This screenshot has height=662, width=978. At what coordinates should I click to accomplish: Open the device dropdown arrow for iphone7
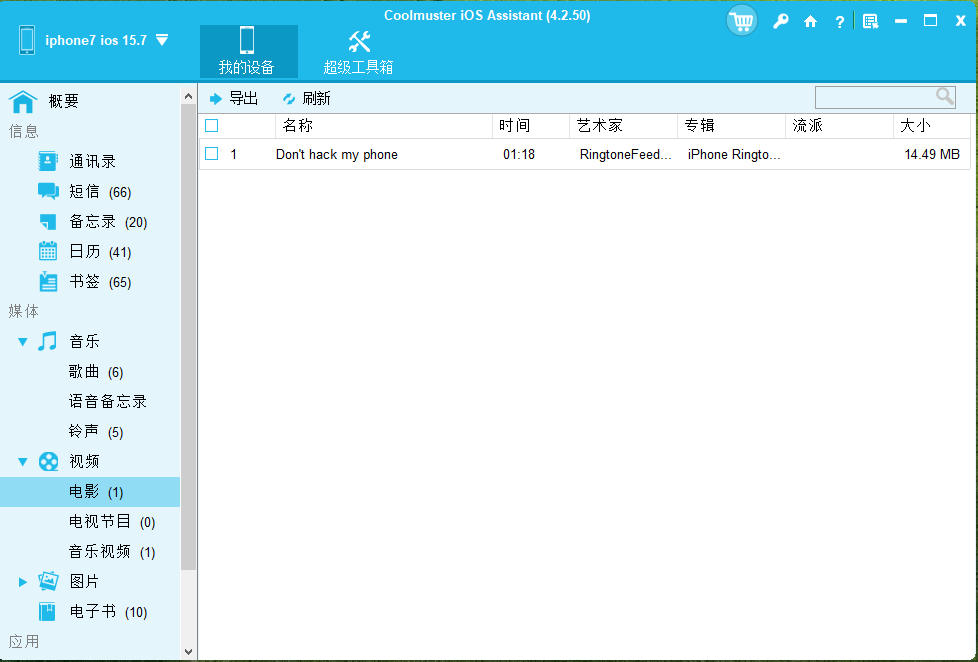(x=162, y=41)
